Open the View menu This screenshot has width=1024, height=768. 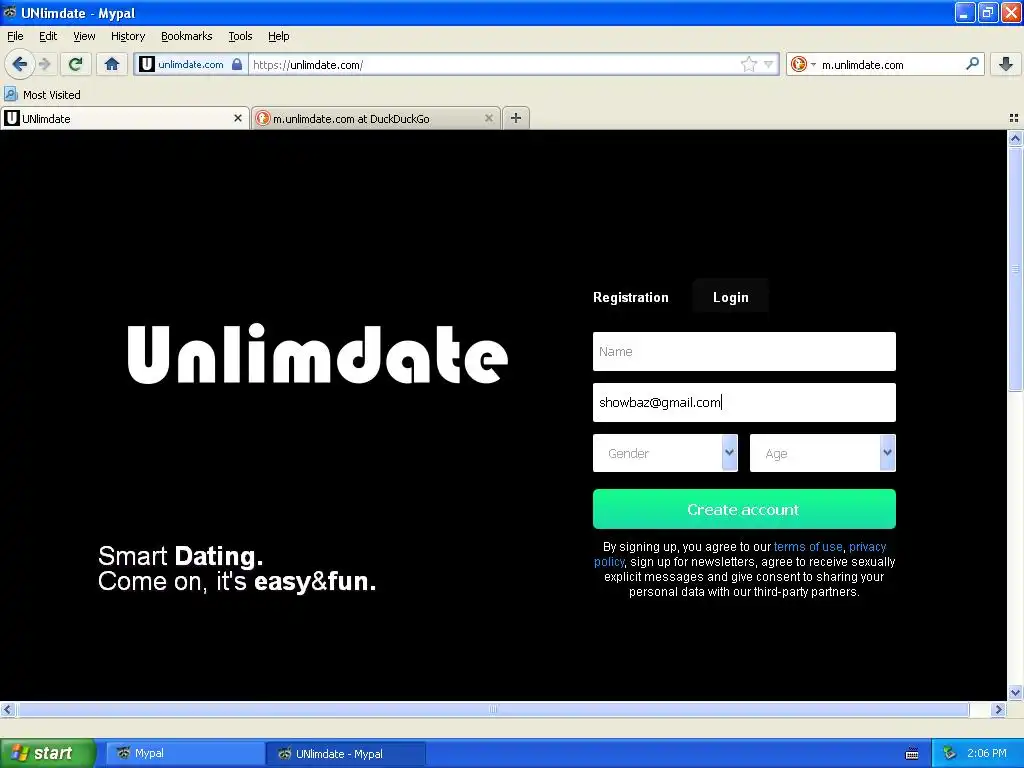point(84,36)
